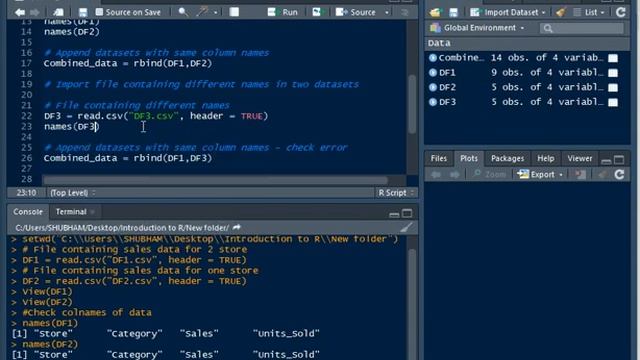640x360 pixels.
Task: Show next plot arrow
Action: coord(454,175)
